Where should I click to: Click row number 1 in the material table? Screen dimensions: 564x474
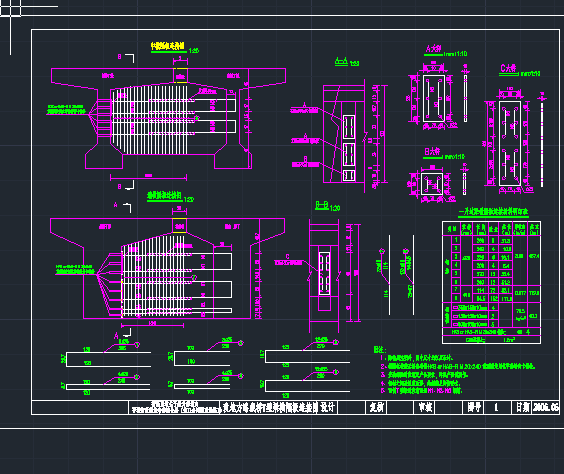456,240
